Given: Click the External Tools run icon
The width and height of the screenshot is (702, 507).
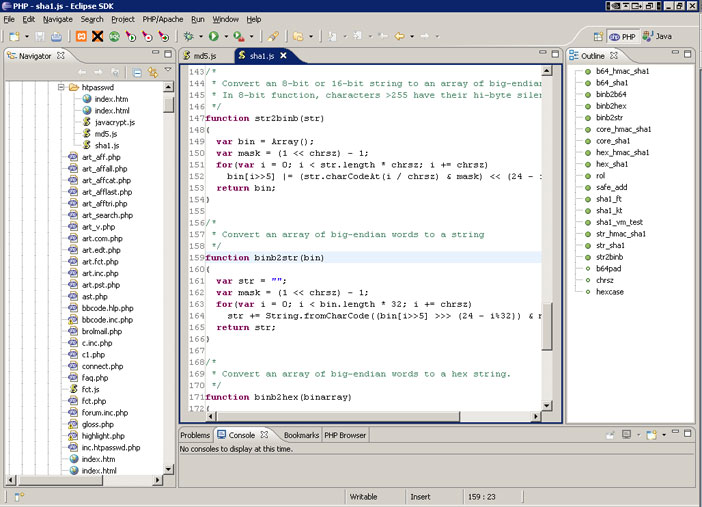Looking at the screenshot, I should tap(239, 36).
